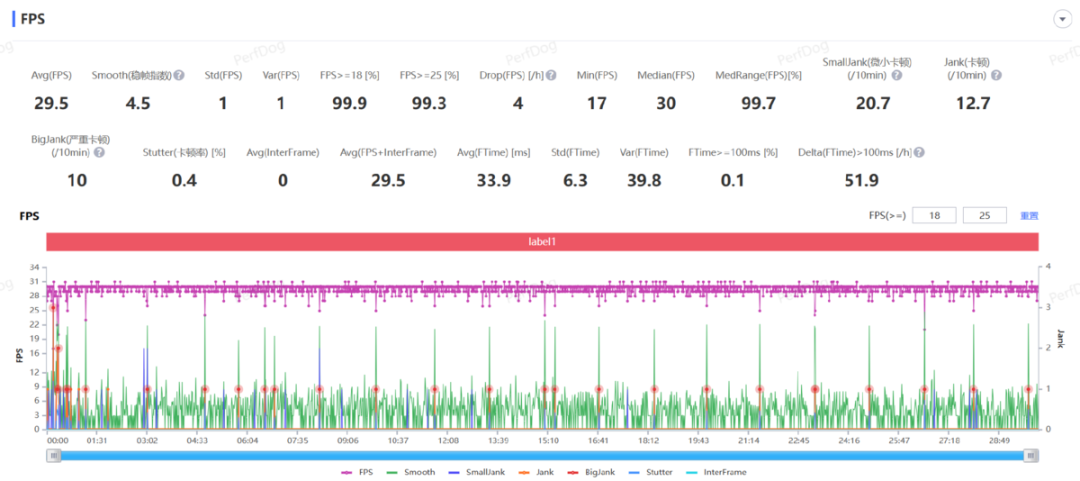Open help icon next to Smooth label
Image resolution: width=1080 pixels, height=481 pixels.
click(179, 75)
